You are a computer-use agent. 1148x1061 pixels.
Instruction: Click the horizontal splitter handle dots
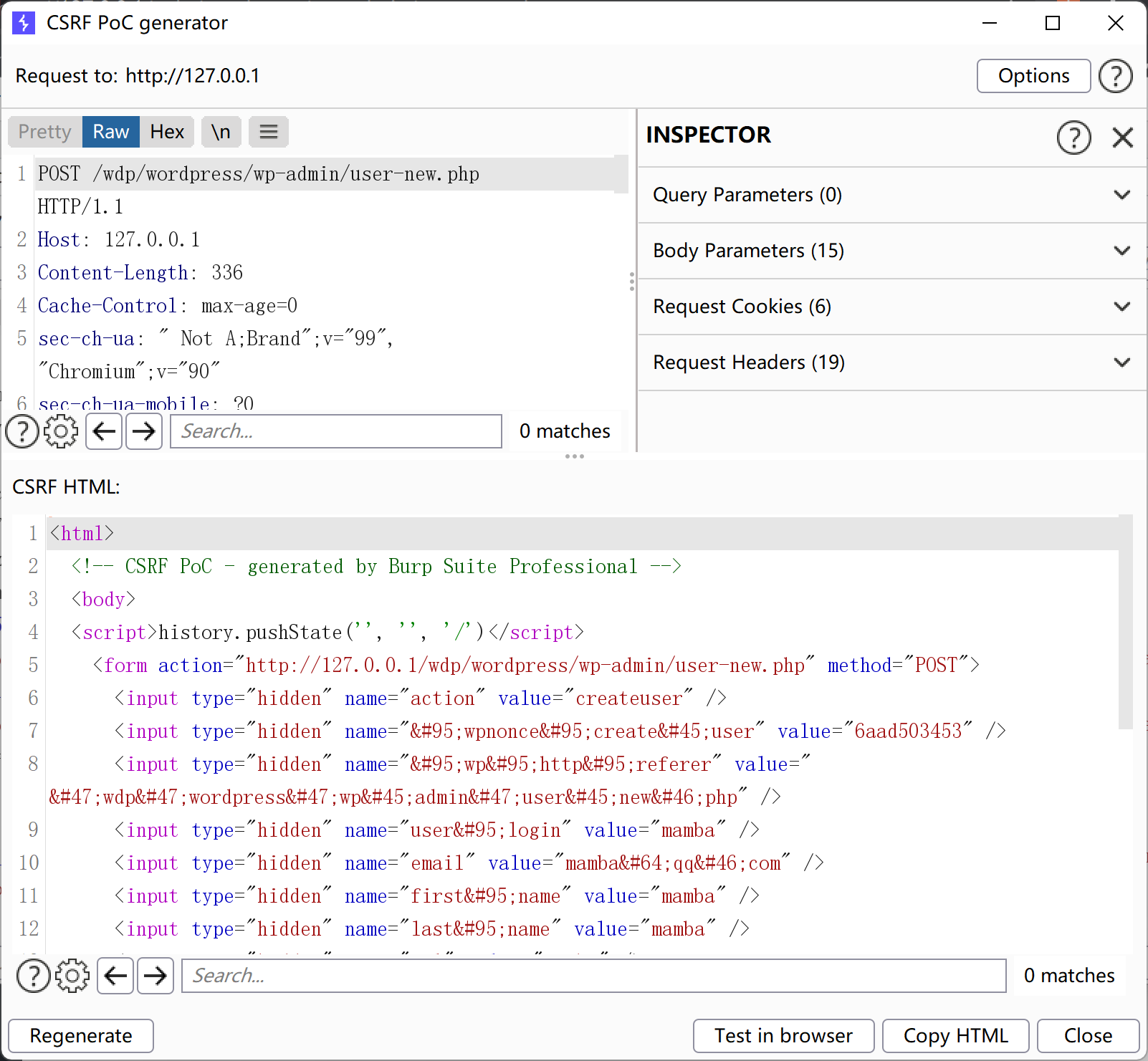(x=575, y=456)
